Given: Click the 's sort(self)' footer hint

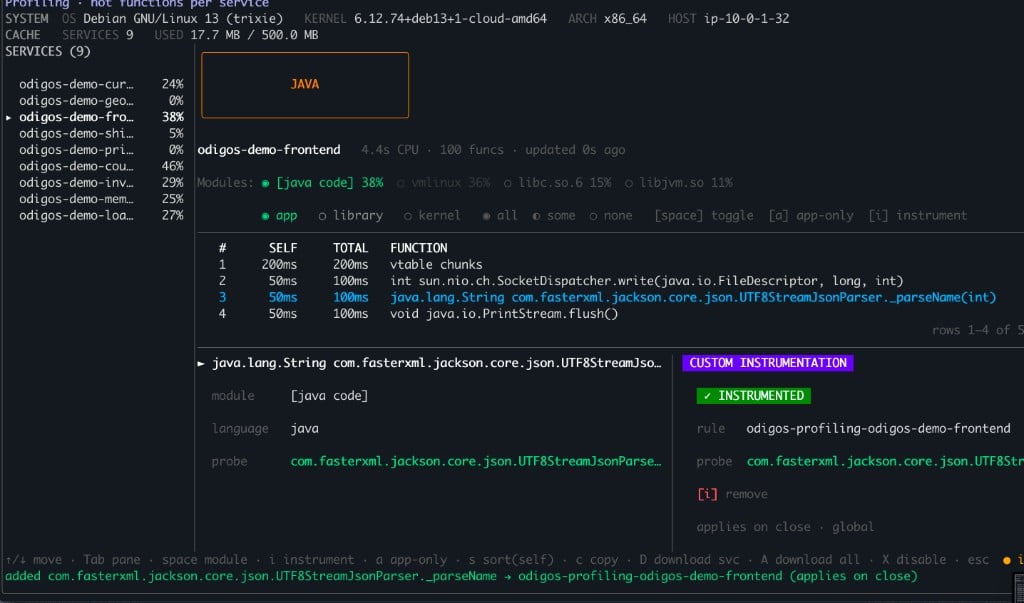Looking at the screenshot, I should [x=511, y=559].
